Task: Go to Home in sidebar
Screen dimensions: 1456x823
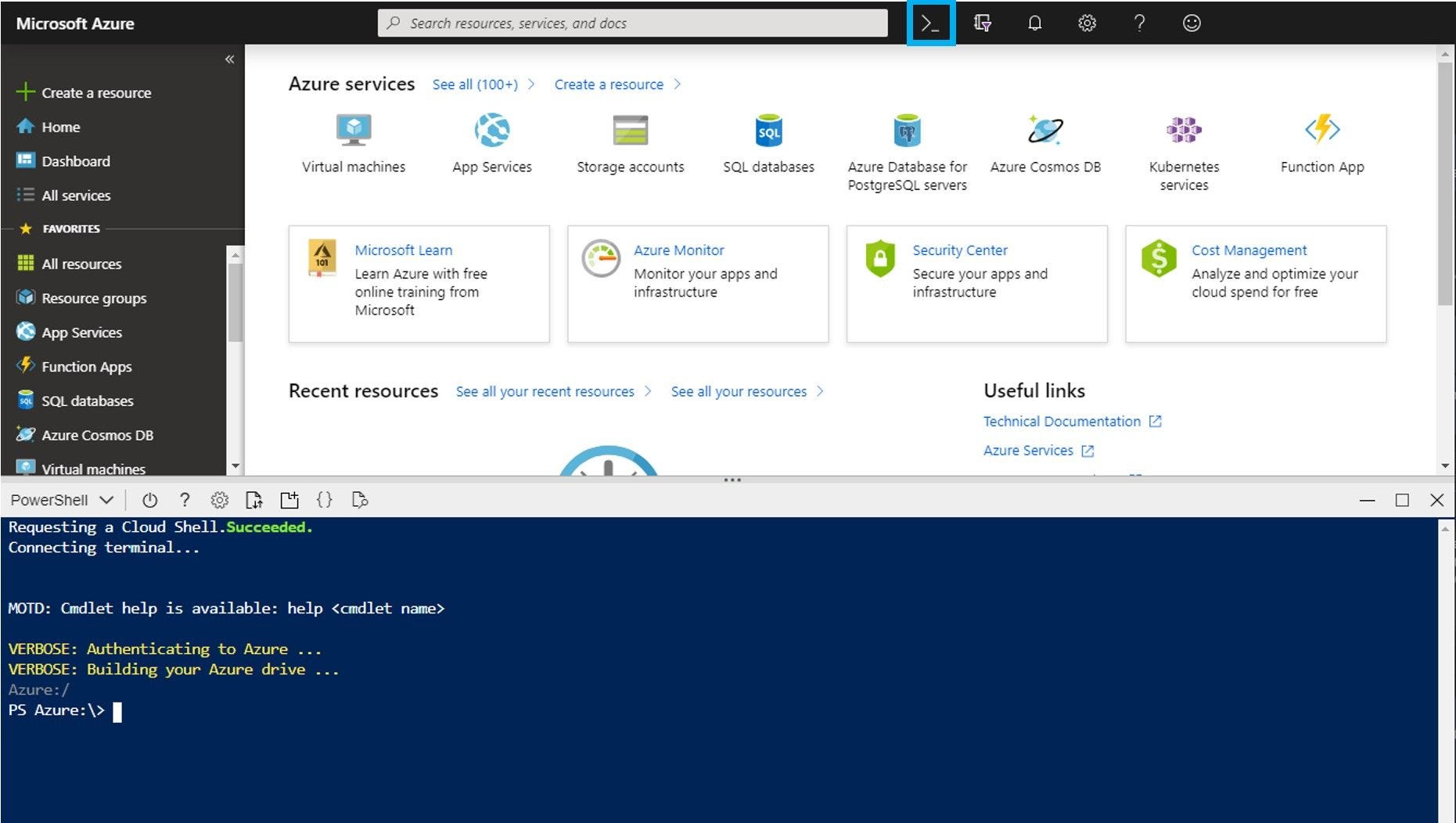Action: (x=49, y=127)
